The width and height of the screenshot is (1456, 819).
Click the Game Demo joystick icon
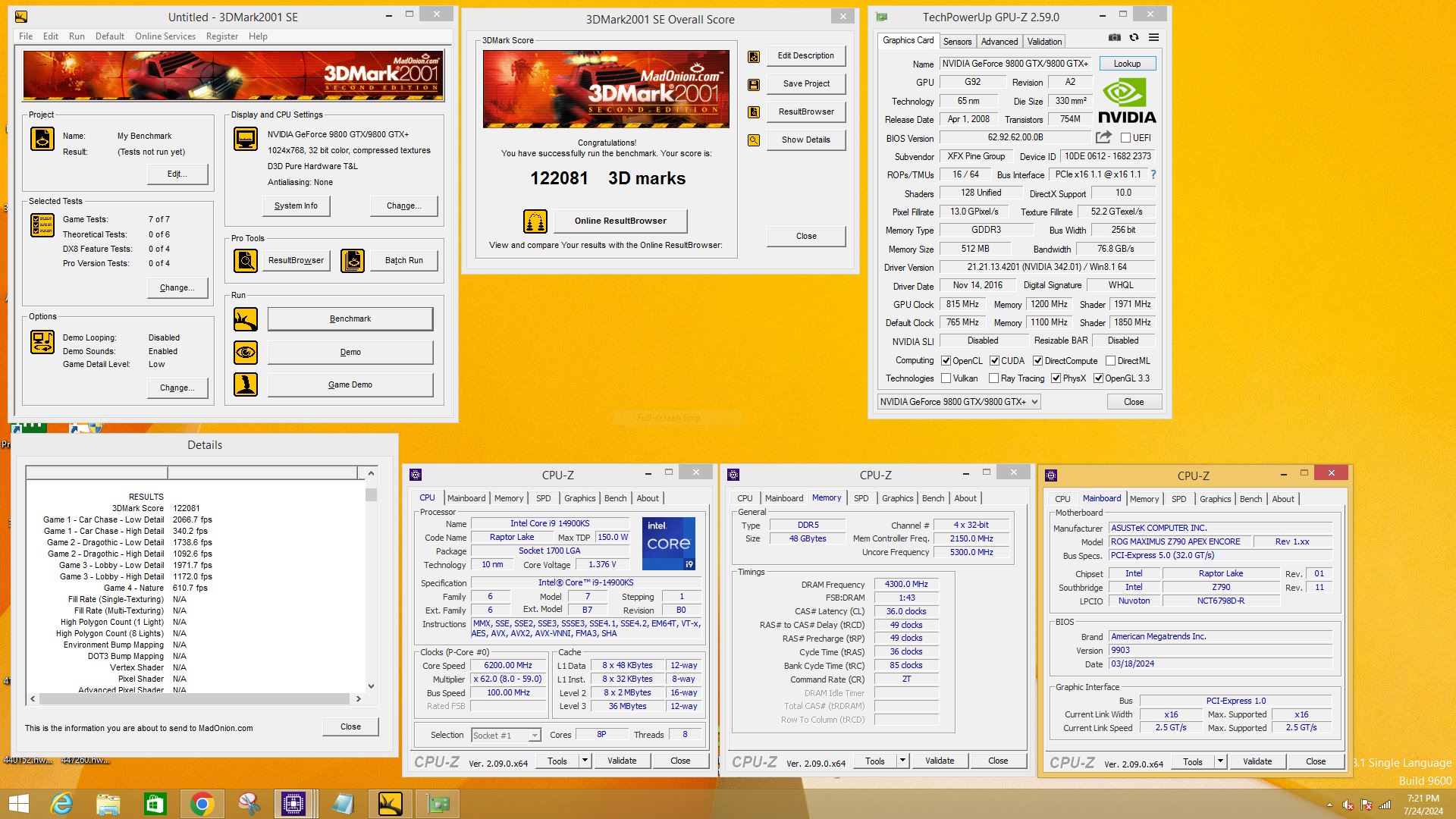coord(246,384)
